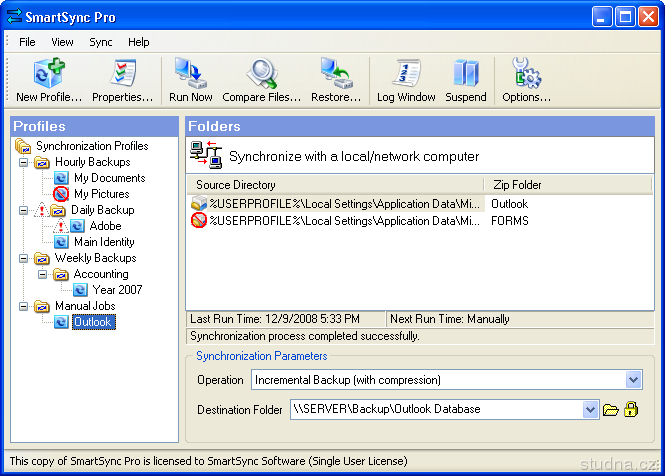Open profile Properties from toolbar

[x=122, y=79]
